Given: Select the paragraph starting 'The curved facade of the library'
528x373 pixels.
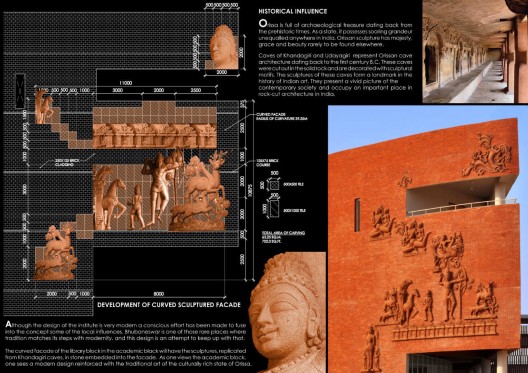Looking at the screenshot, I should [x=128, y=357].
